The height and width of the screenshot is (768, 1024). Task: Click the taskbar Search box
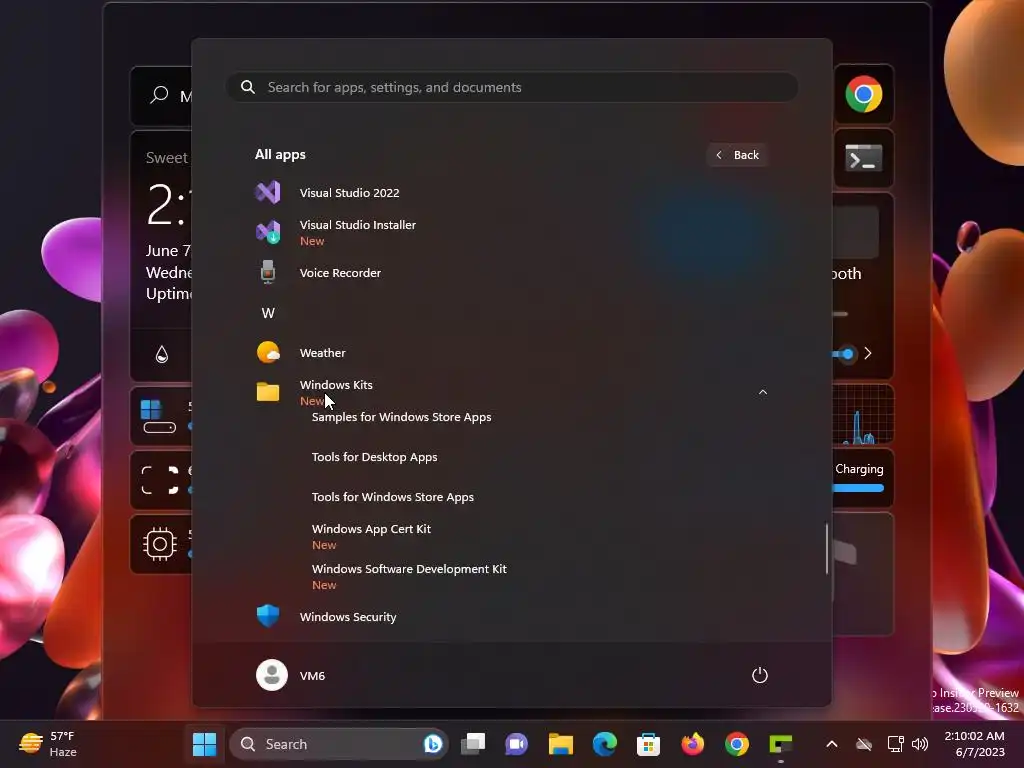click(x=338, y=744)
